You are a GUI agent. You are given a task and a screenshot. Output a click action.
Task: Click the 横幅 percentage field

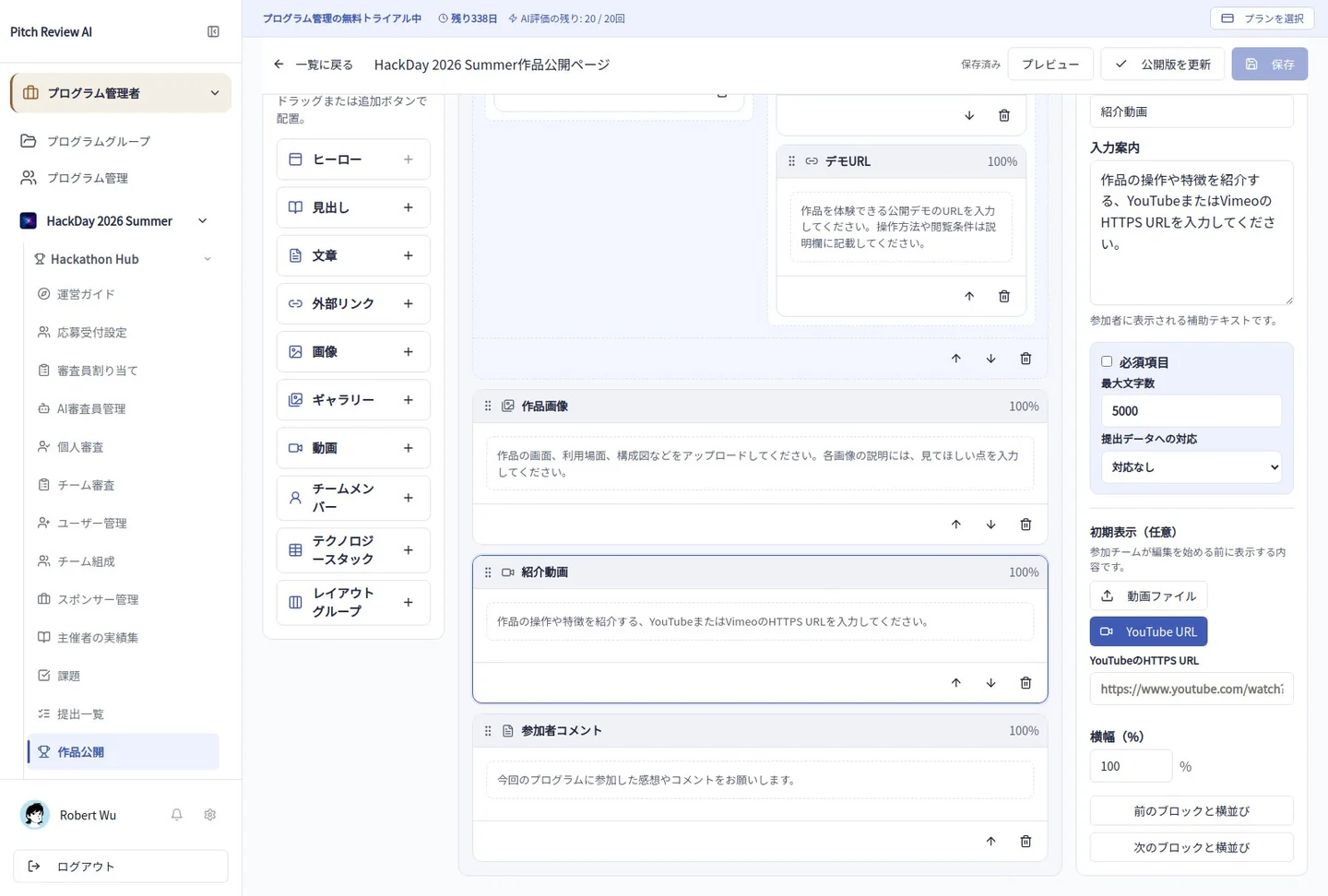[1131, 766]
